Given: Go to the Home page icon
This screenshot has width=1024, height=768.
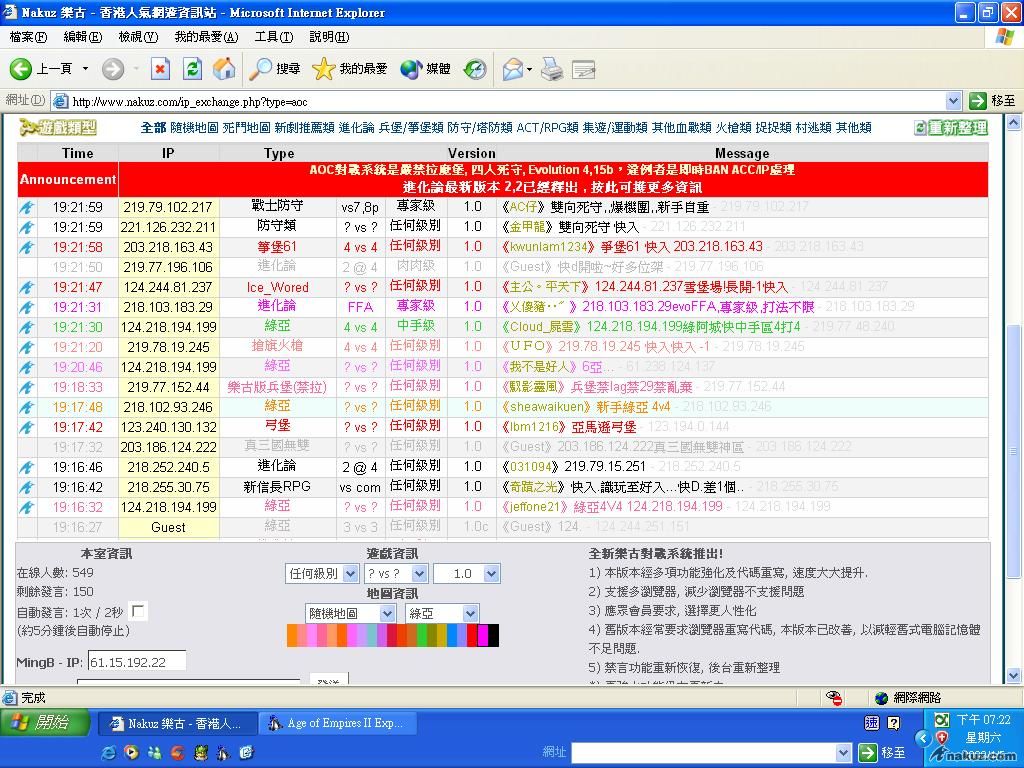Looking at the screenshot, I should [x=225, y=69].
